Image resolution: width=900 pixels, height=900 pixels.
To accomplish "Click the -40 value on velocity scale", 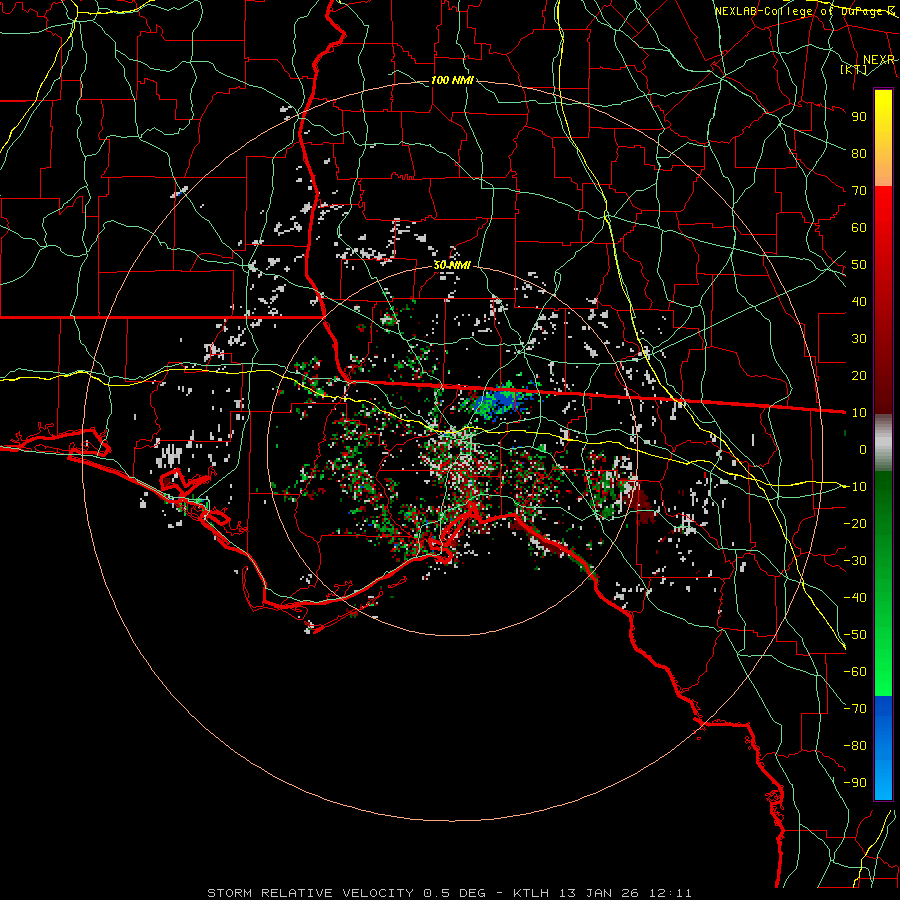I will tap(855, 598).
